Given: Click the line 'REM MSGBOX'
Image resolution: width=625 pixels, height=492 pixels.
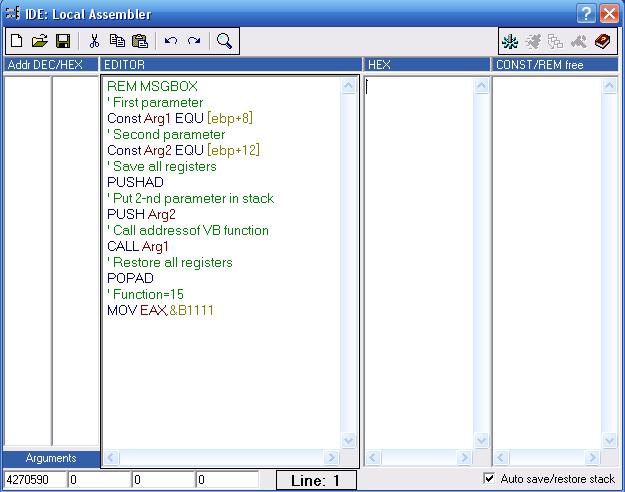Looking at the screenshot, I should point(152,86).
